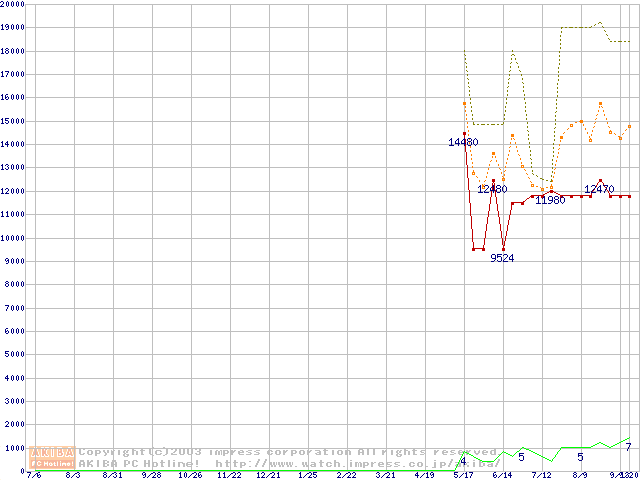
Task: Select the 10000 y-axis value
Action: pos(14,238)
